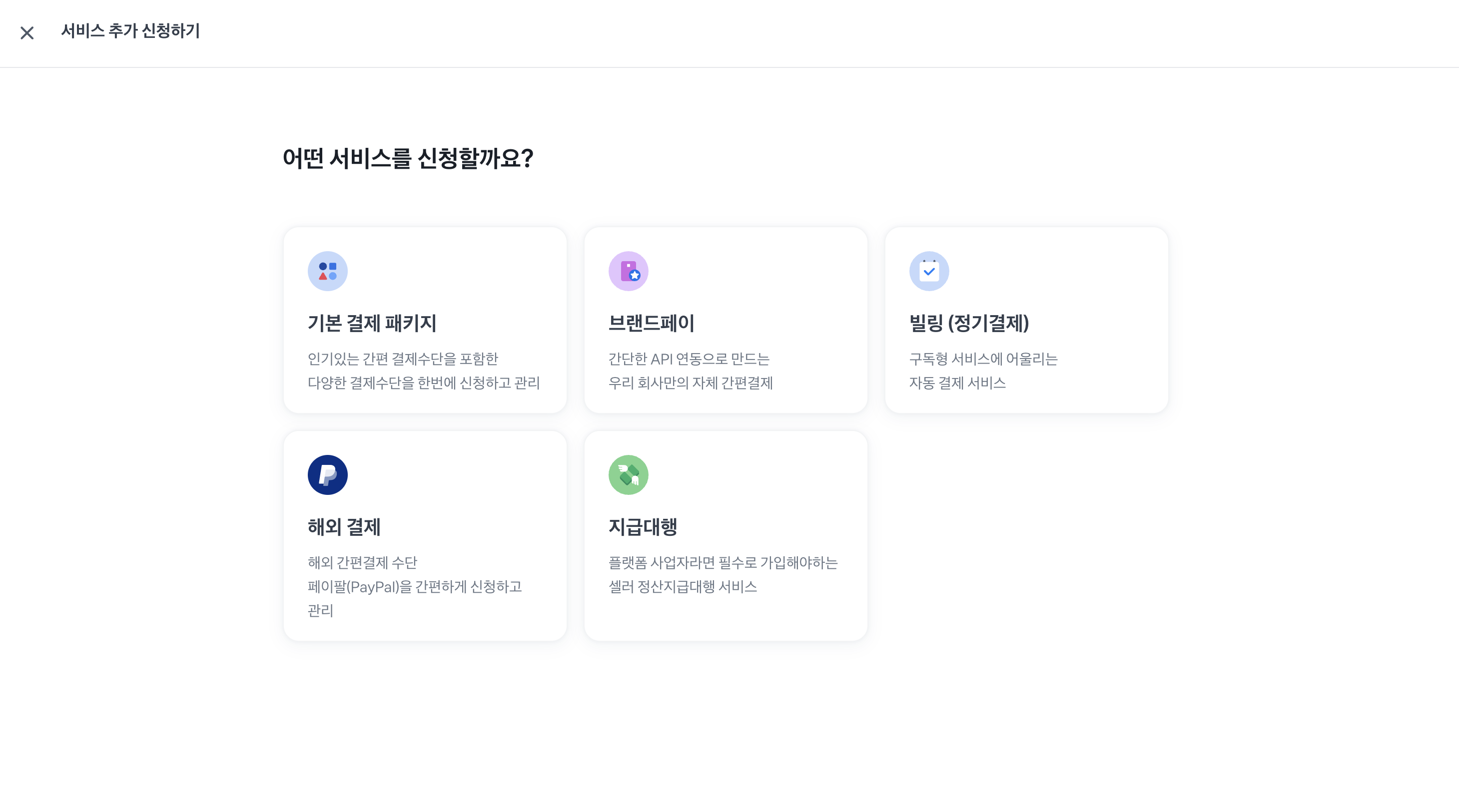Image resolution: width=1459 pixels, height=812 pixels.
Task: Click the '인기있는 간편 결제수단을 포함한' description line
Action: tap(403, 359)
